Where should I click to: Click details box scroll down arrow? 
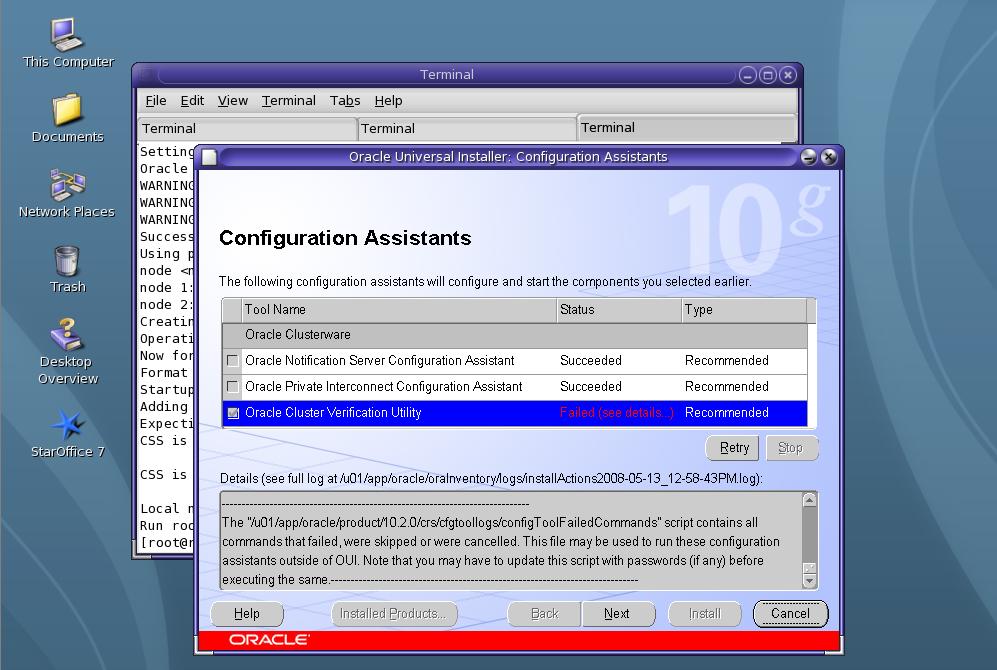click(x=809, y=580)
